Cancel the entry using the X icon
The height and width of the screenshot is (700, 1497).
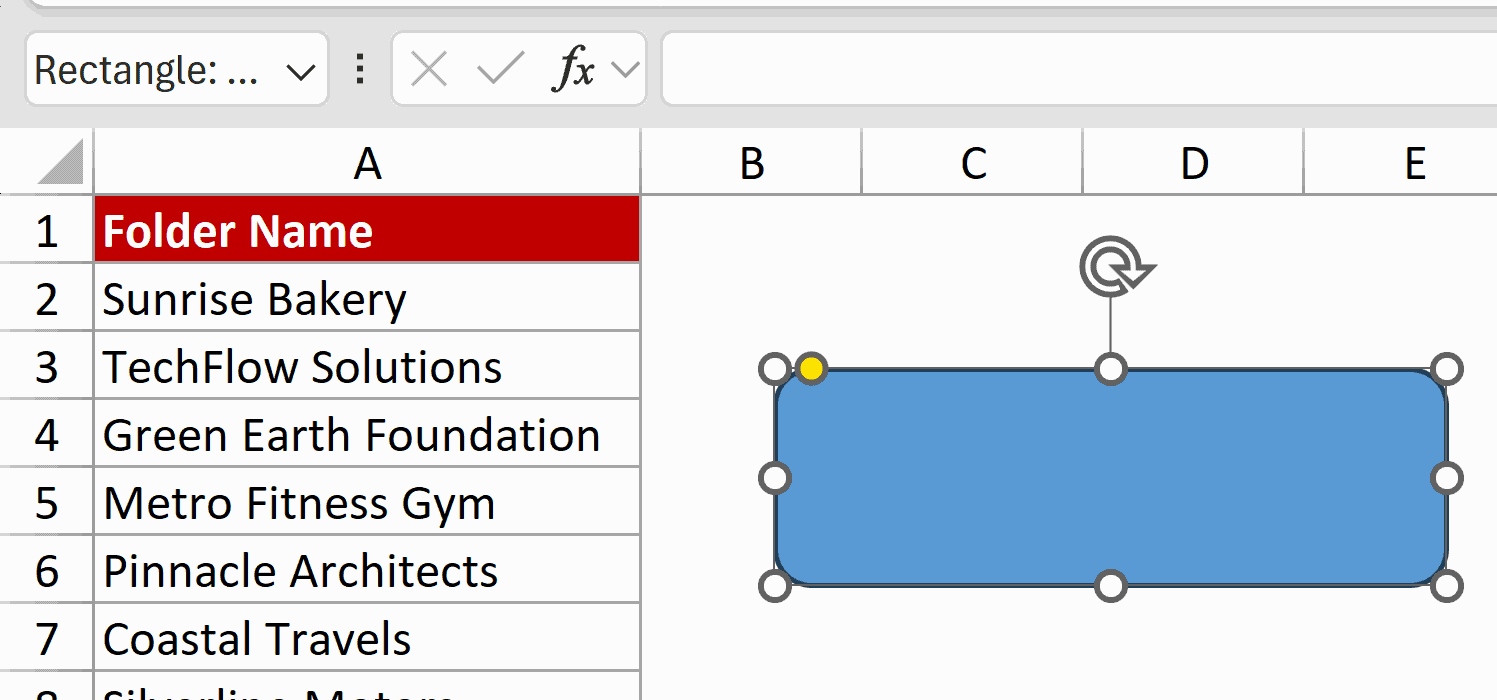[427, 68]
